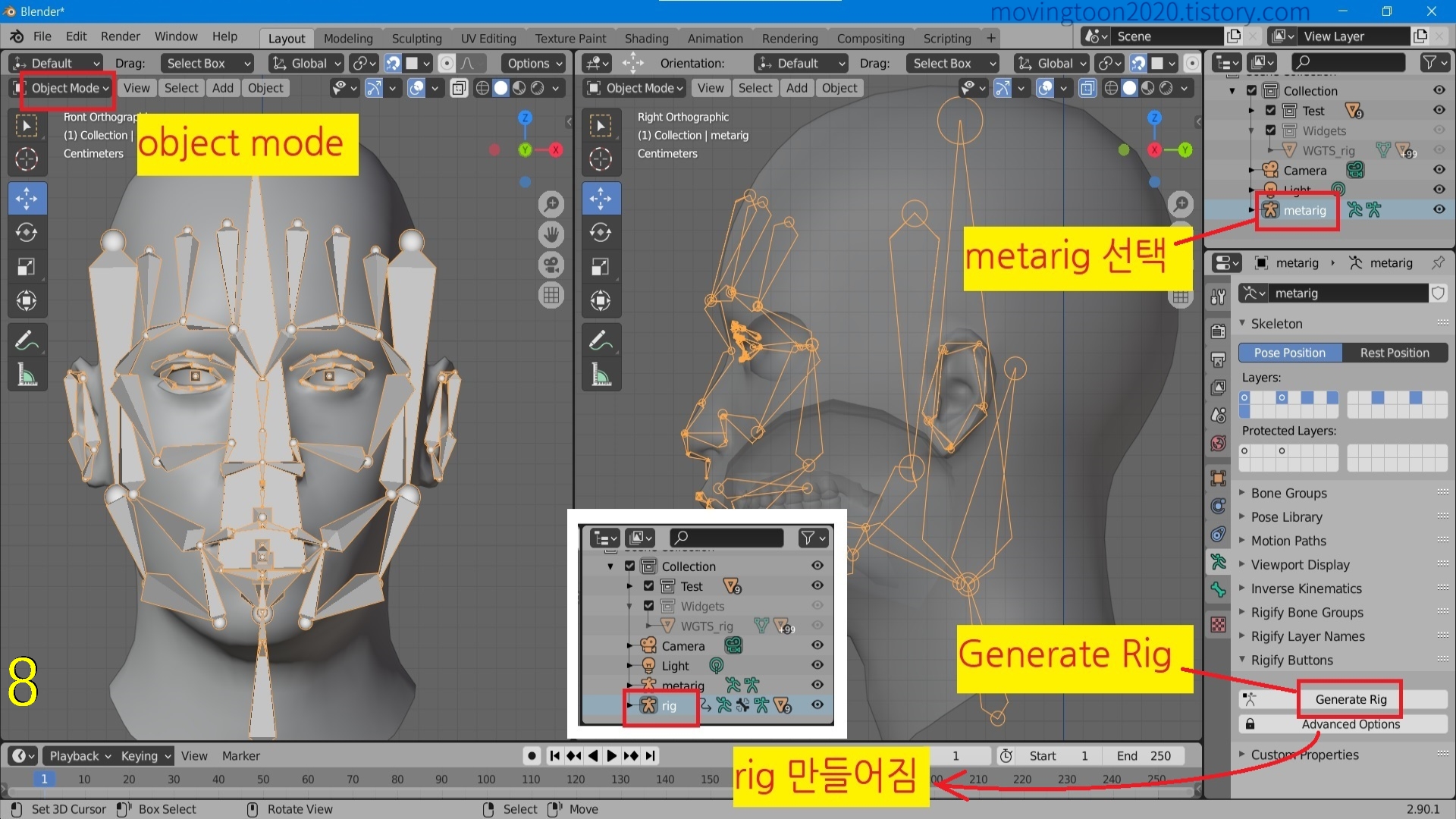Screen dimensions: 1456x819
Task: Select the Measure tool in right viewport
Action: [x=601, y=375]
